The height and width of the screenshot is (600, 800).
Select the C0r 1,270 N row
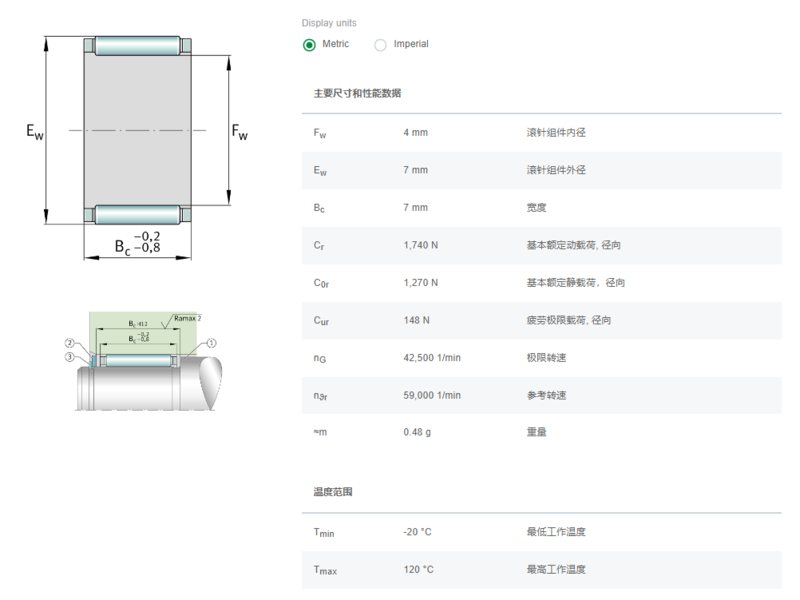pyautogui.click(x=541, y=283)
